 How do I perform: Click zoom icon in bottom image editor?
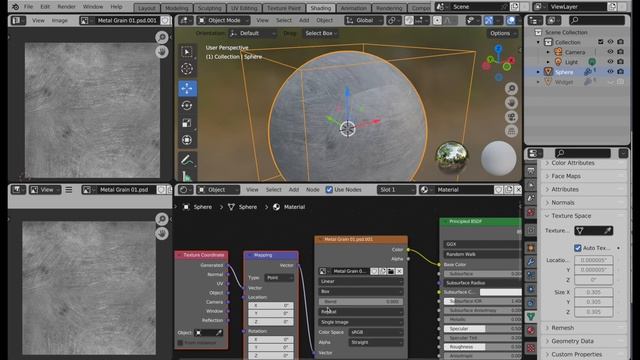click(162, 219)
